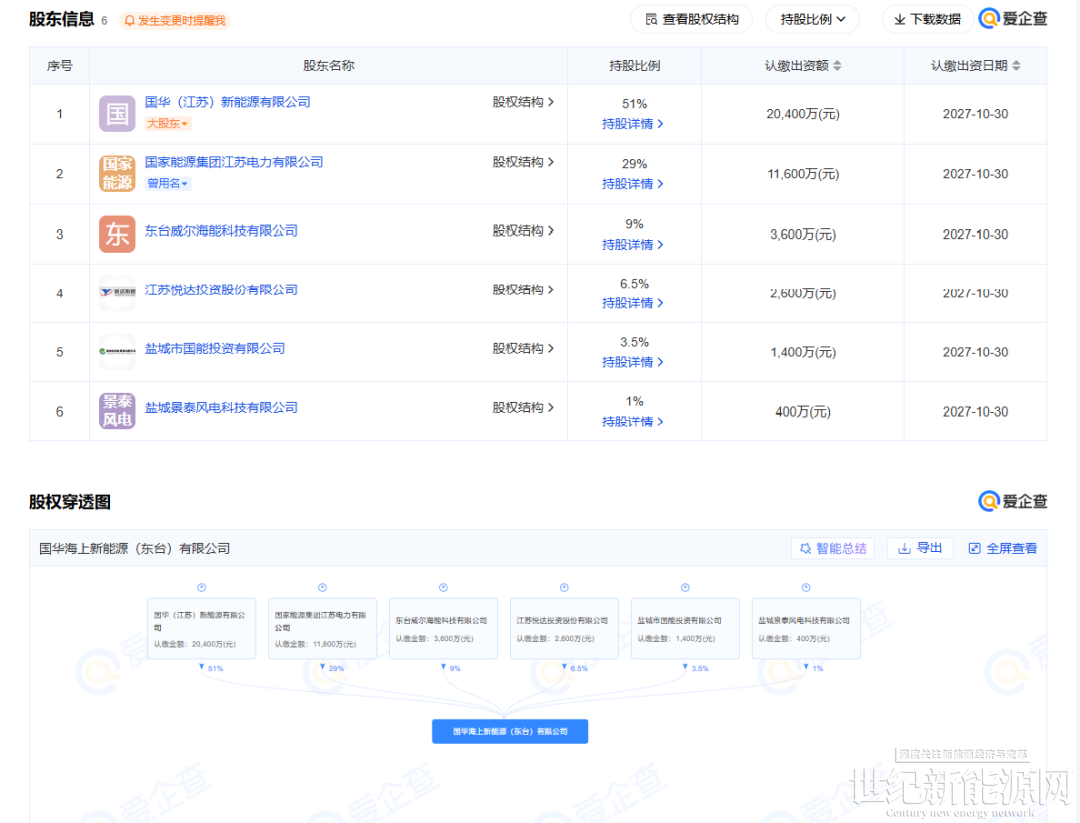Select the central 国华海上新能源（东台）有限公司 node
Screen dimensions: 1080x823
509,731
